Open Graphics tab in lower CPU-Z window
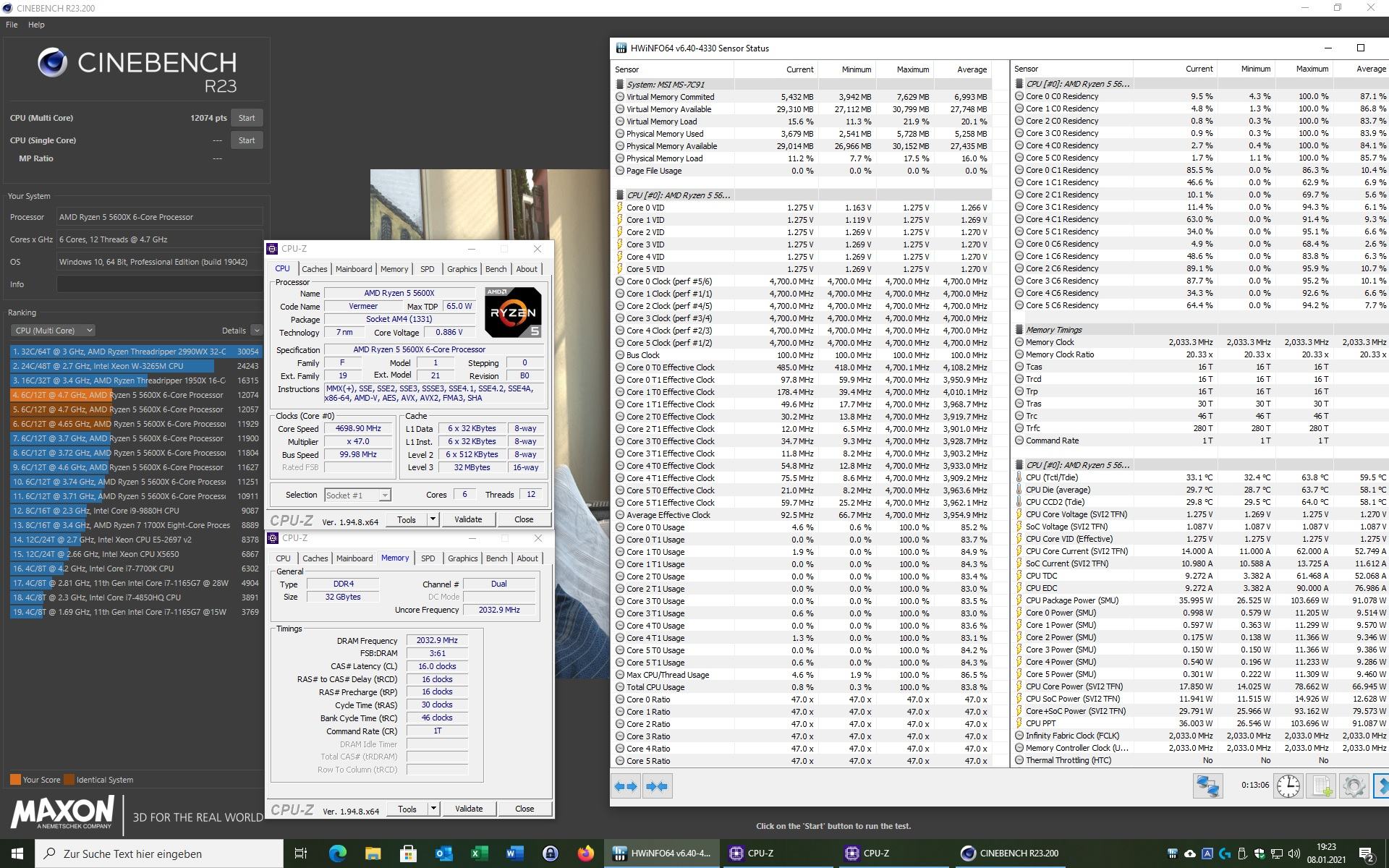Screen dimensions: 1389x868 coord(462,558)
